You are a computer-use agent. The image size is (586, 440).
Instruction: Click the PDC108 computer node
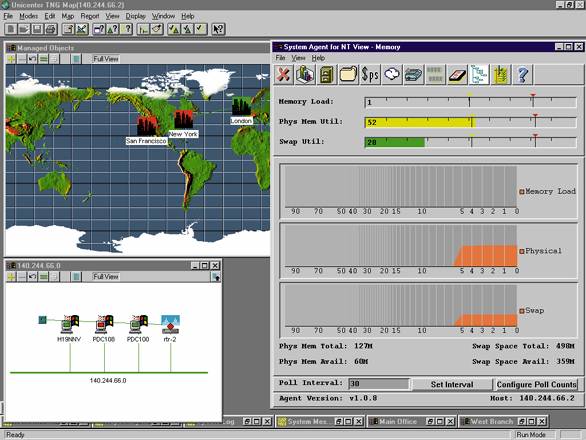[x=104, y=324]
